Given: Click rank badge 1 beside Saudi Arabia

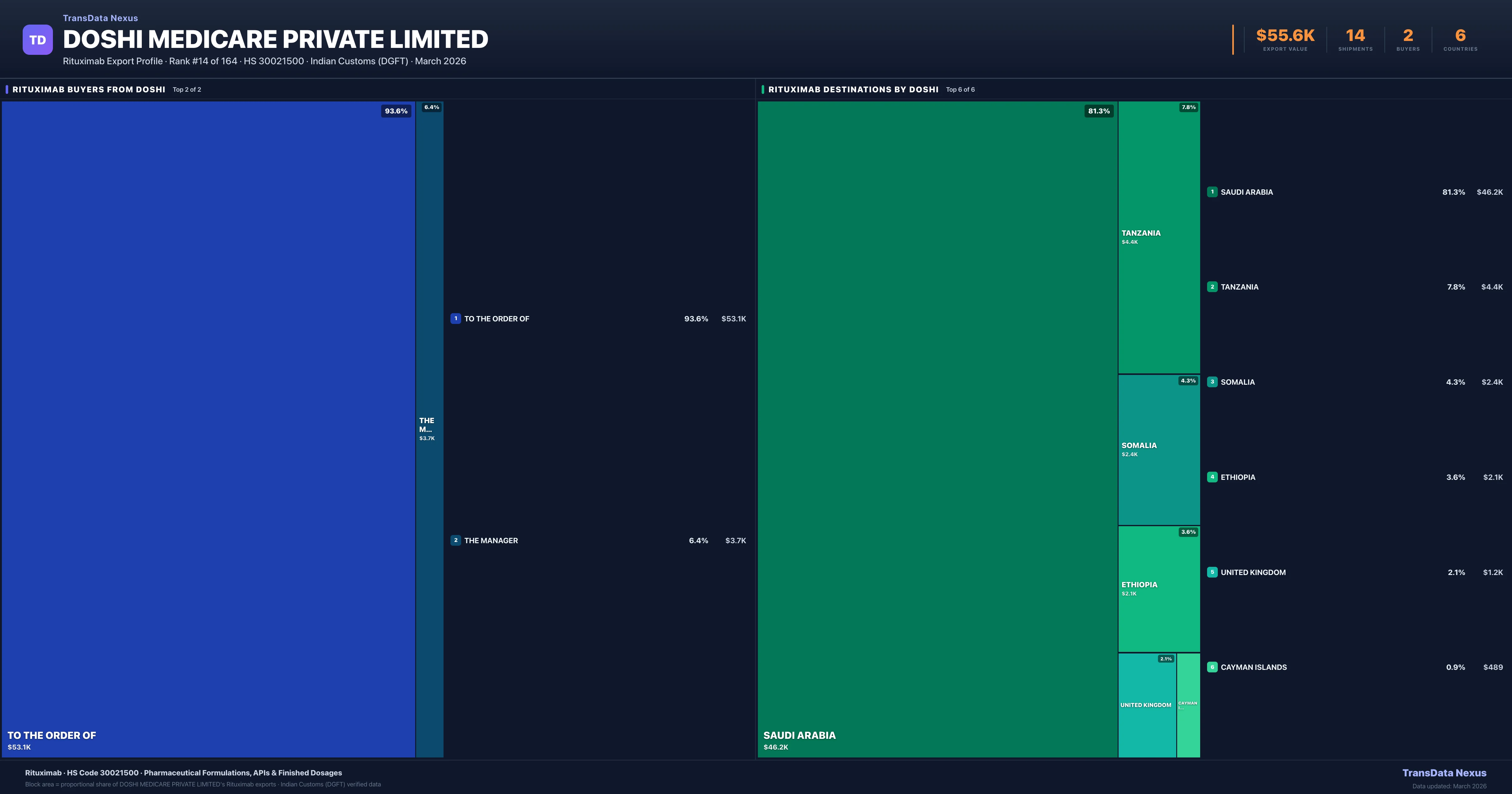Looking at the screenshot, I should tap(1212, 192).
